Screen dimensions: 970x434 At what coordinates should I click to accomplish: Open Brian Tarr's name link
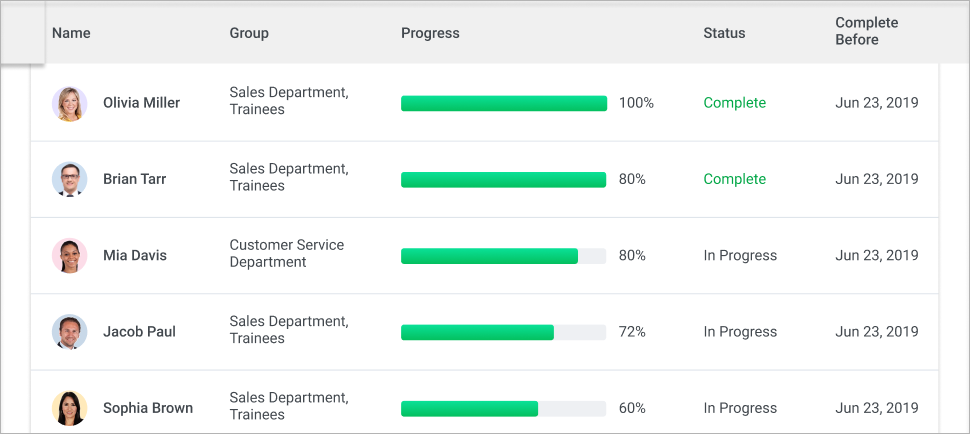(x=134, y=180)
